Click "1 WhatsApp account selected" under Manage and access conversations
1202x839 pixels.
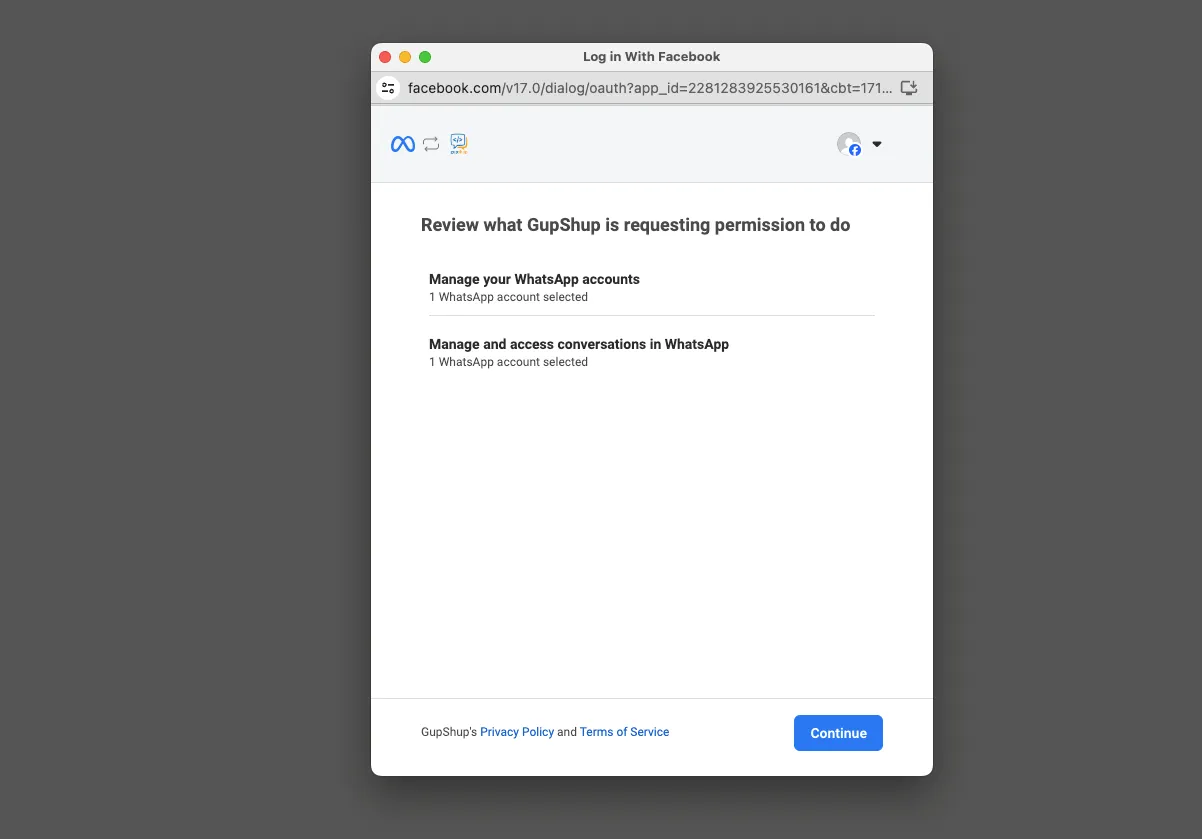pos(508,362)
